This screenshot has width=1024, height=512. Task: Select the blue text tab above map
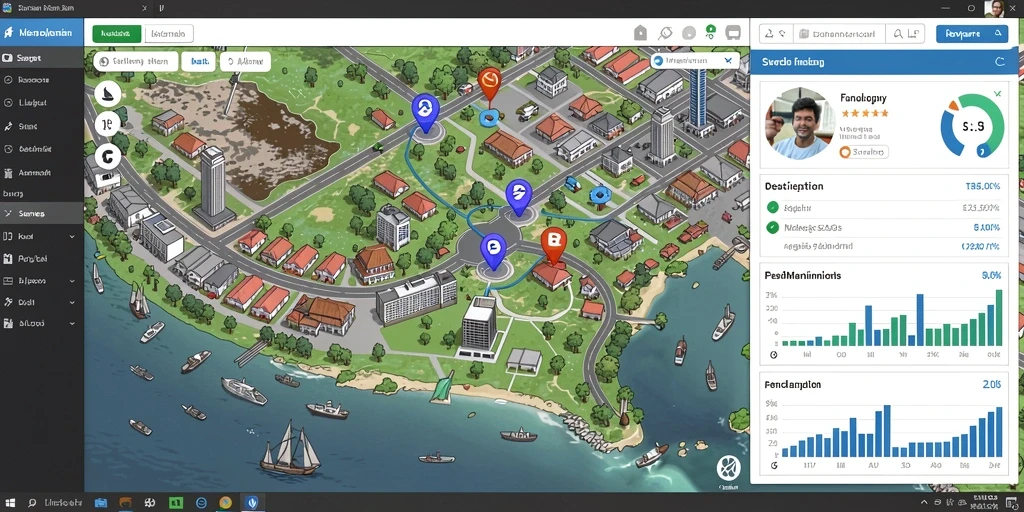tap(199, 62)
